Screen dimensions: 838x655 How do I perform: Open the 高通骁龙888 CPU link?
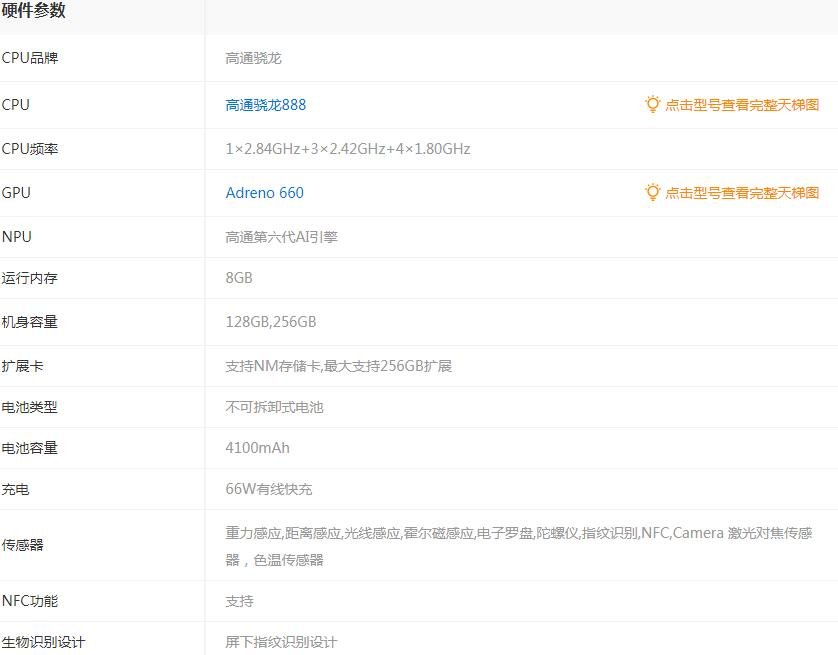[266, 105]
